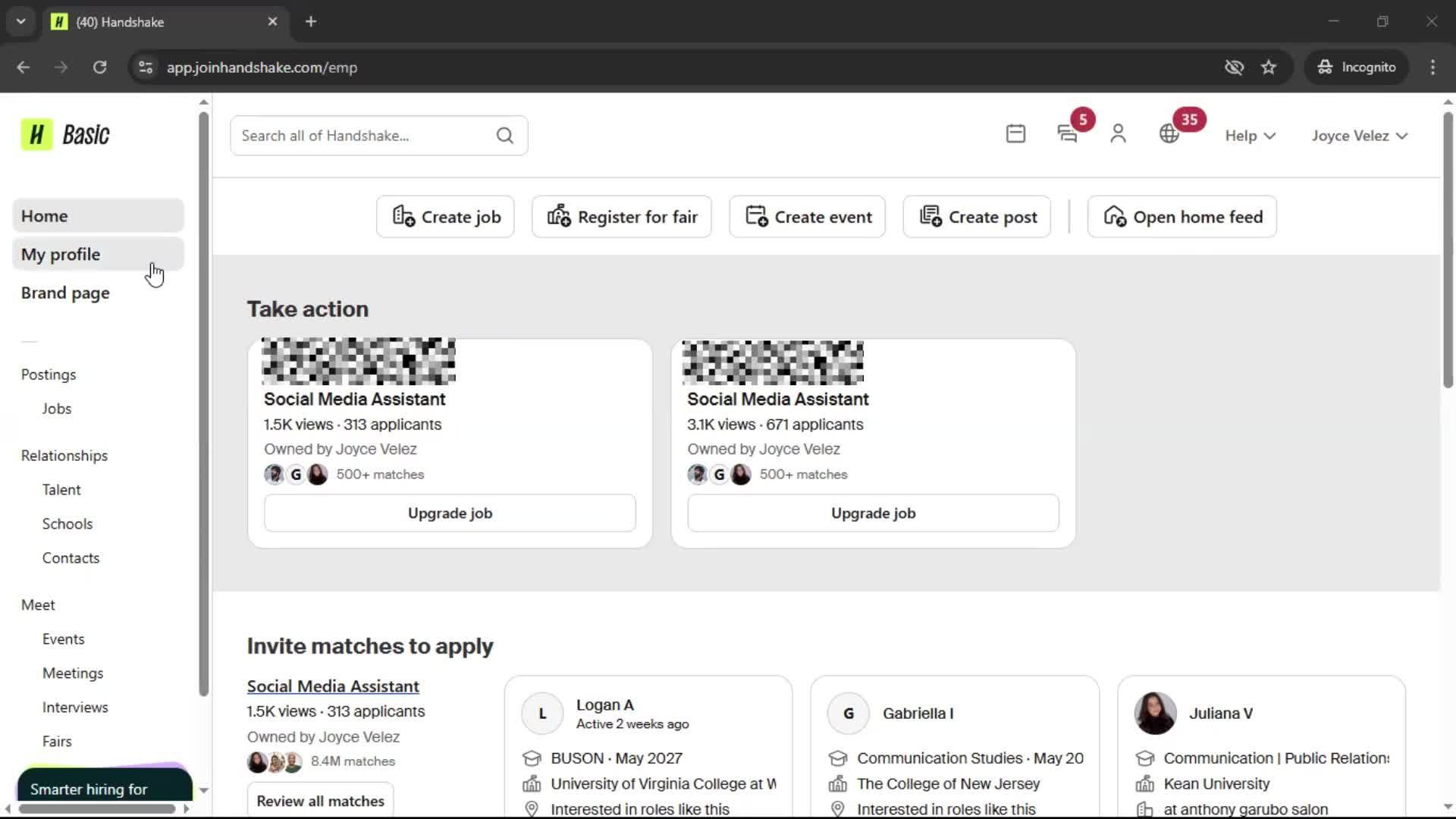Click the search magnifier icon
This screenshot has width=1456, height=819.
coord(505,136)
